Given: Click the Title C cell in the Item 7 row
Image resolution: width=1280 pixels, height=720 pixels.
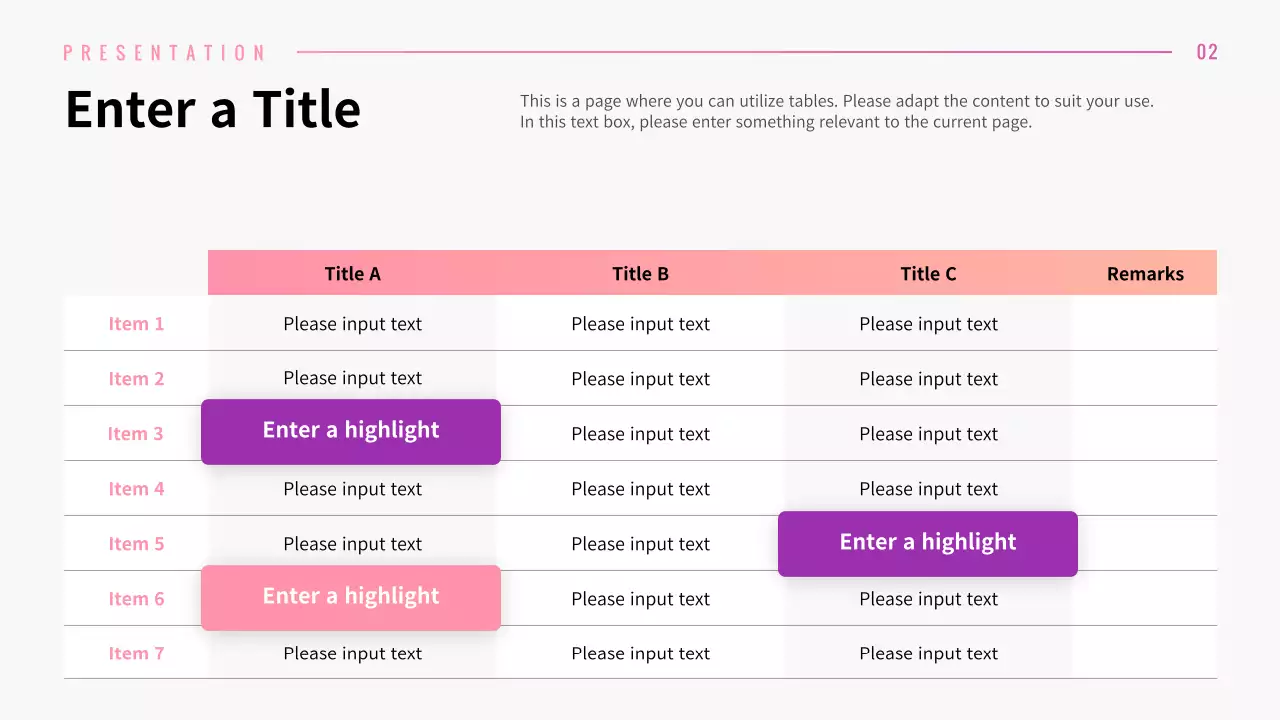Looking at the screenshot, I should (x=928, y=654).
